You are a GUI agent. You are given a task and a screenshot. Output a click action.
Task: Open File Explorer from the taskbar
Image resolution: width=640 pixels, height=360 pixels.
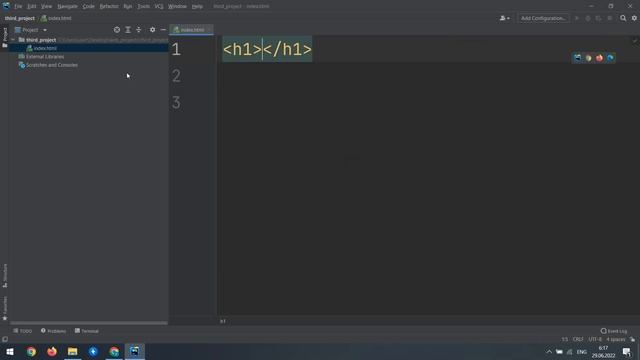tap(73, 351)
